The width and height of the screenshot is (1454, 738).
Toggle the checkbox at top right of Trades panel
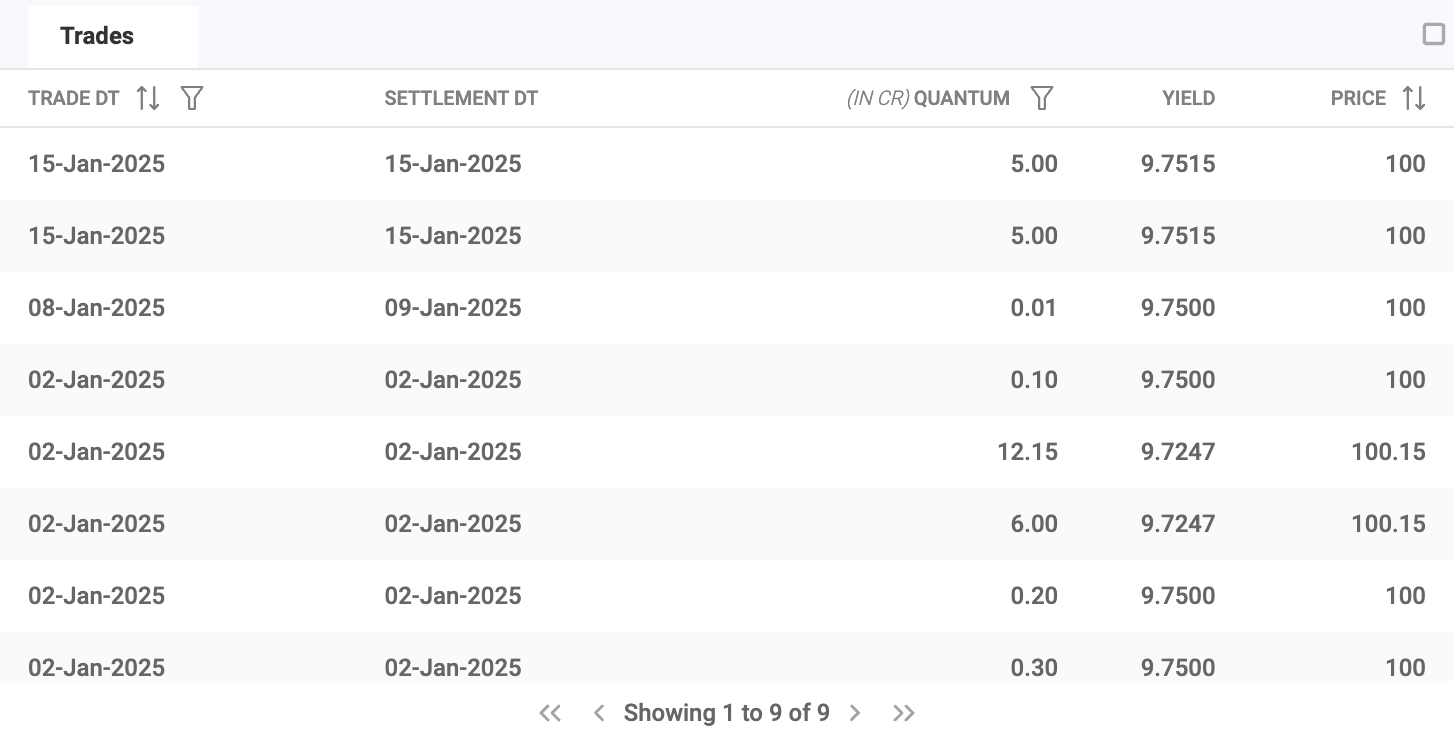pos(1434,35)
